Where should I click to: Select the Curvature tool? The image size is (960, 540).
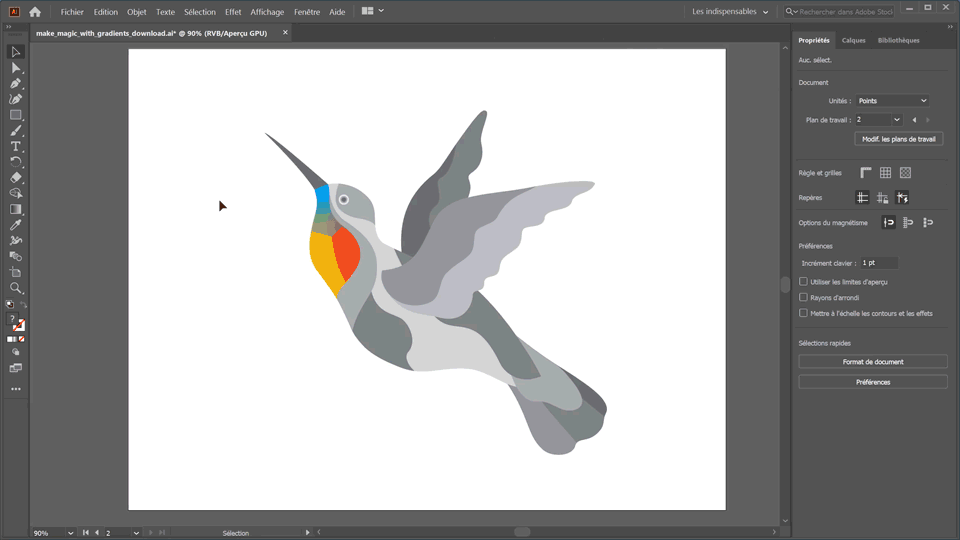tap(16, 99)
